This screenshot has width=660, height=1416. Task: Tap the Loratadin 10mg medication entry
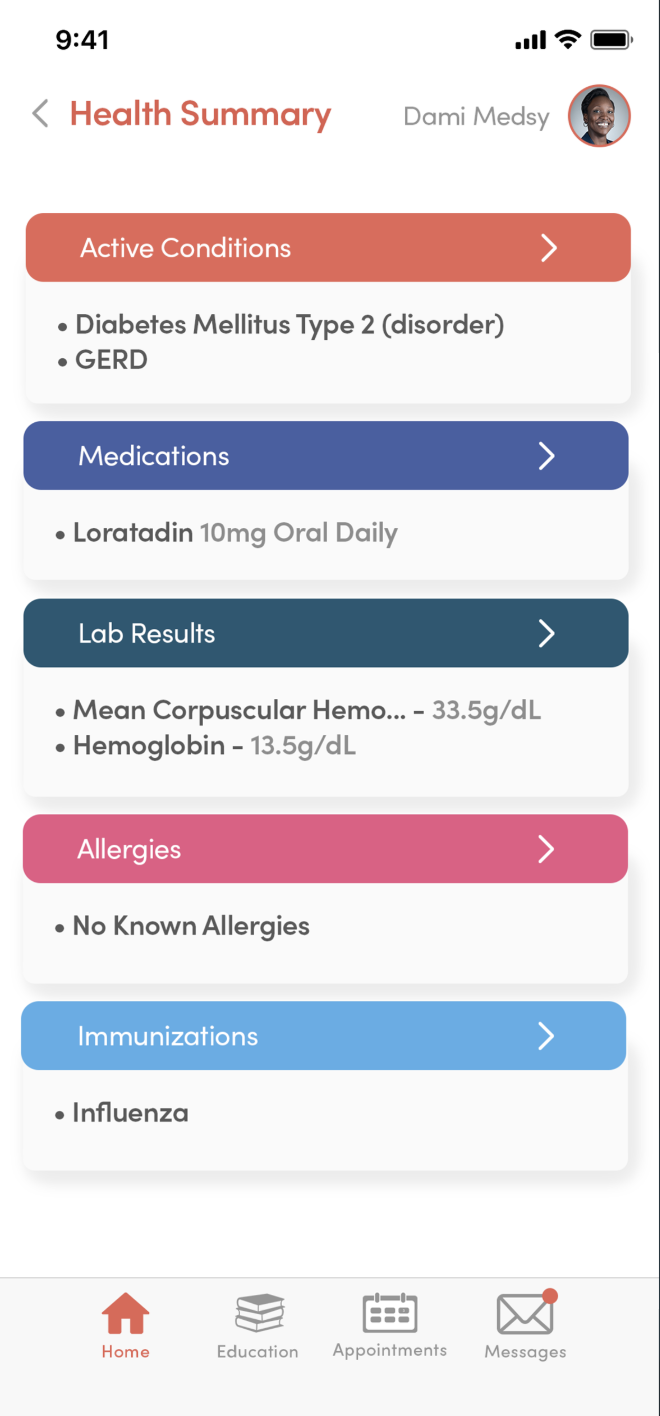click(x=235, y=533)
